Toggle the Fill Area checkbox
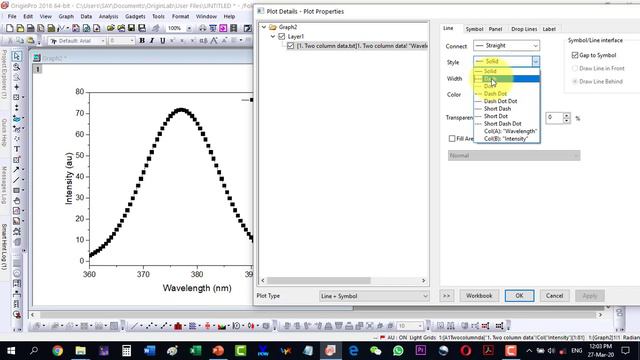 pos(452,138)
